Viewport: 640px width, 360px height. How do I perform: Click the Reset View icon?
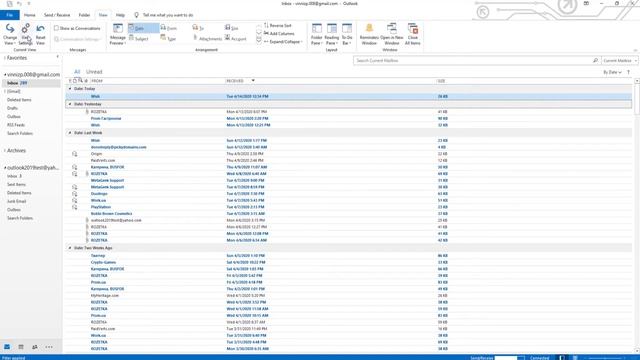(x=40, y=29)
